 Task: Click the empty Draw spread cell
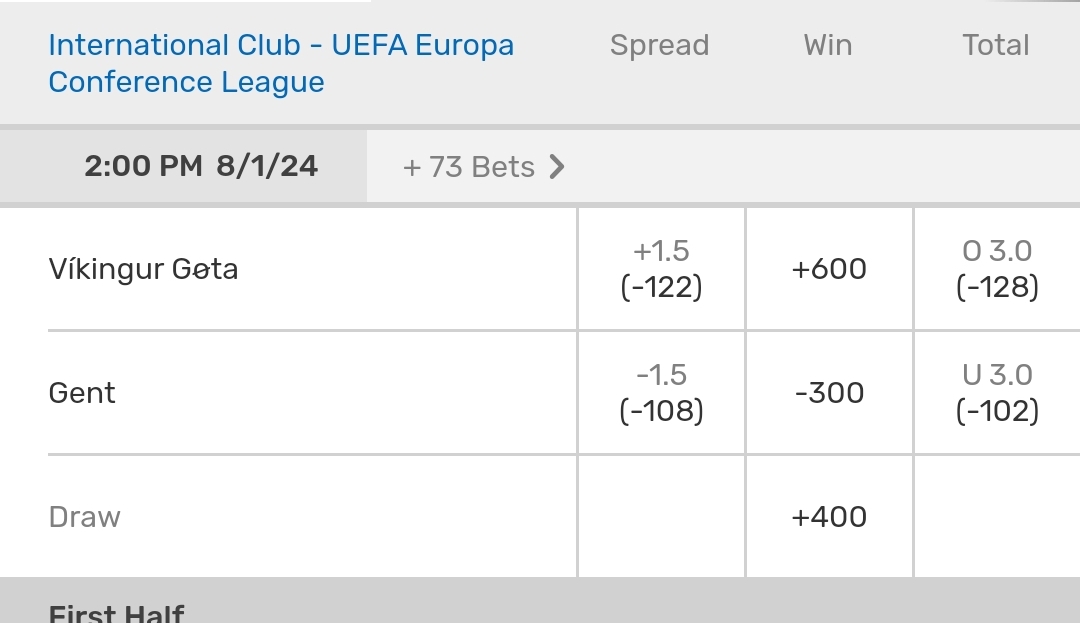pos(661,517)
